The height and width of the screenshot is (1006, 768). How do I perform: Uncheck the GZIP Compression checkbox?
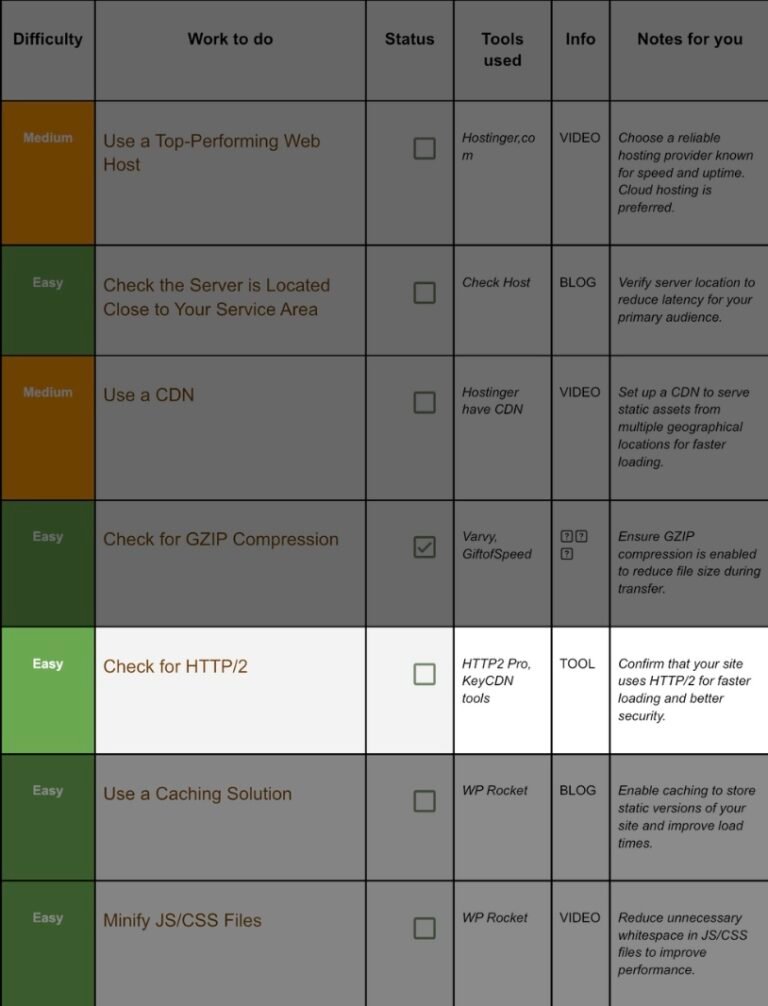tap(424, 547)
